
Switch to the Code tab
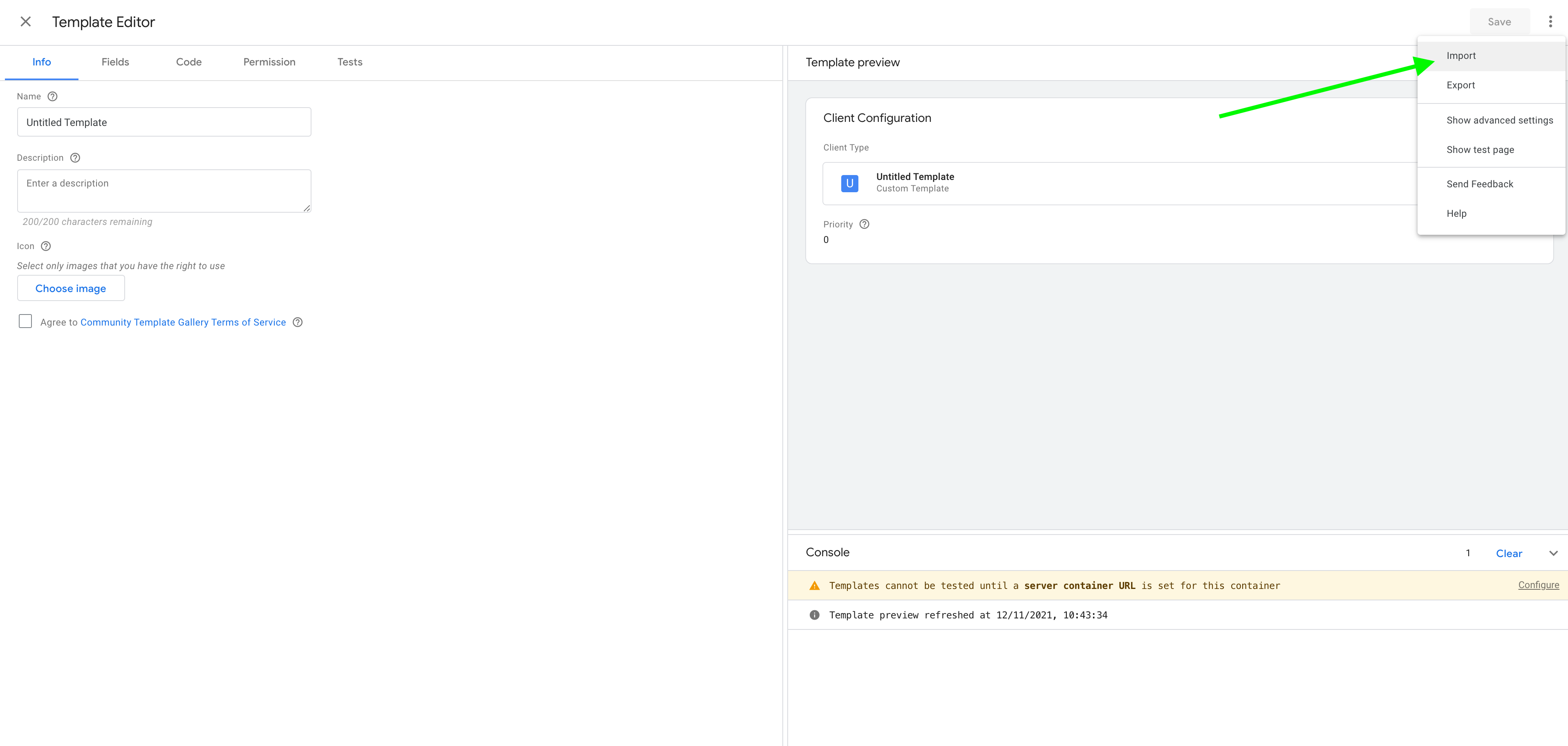click(188, 62)
